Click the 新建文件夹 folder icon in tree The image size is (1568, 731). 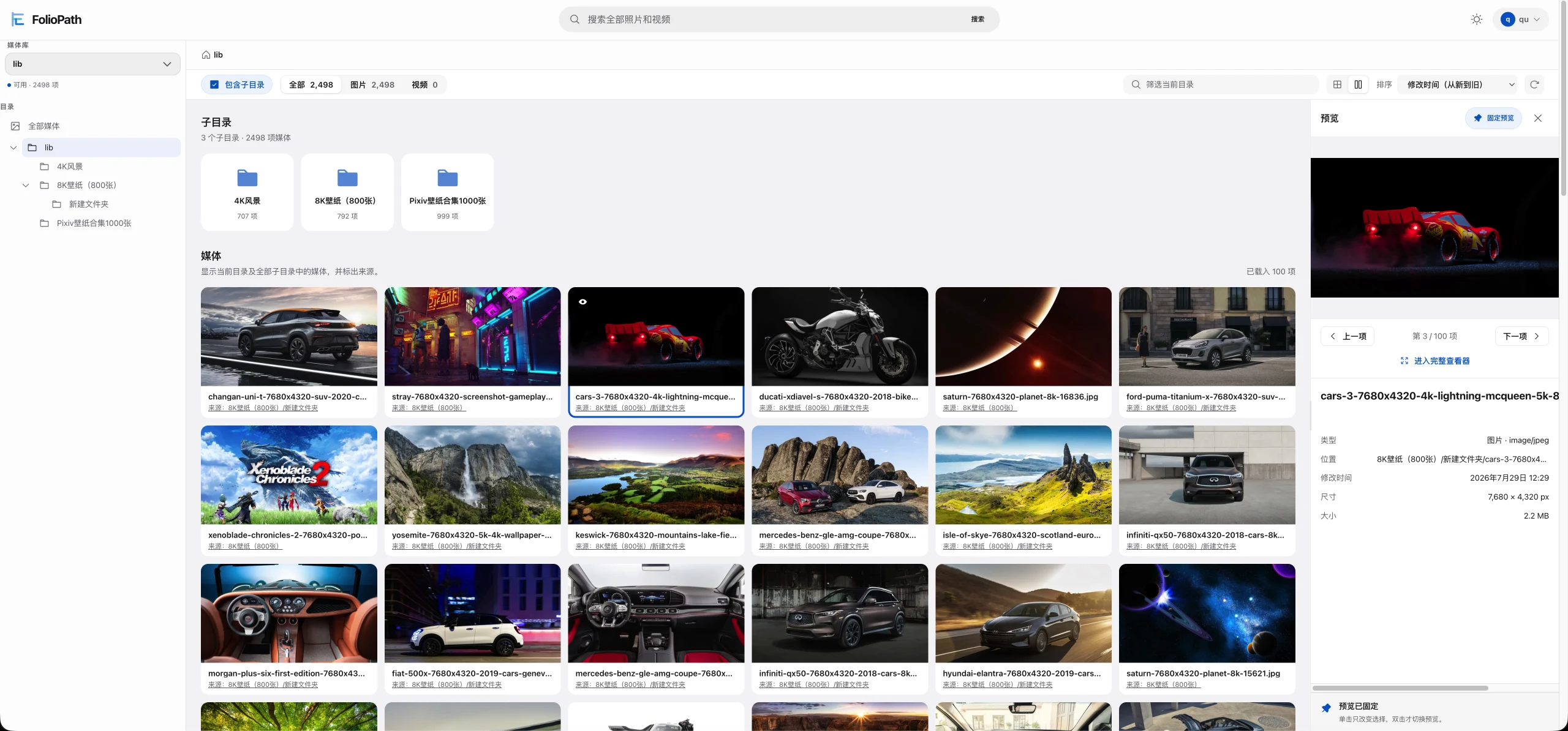pos(57,204)
